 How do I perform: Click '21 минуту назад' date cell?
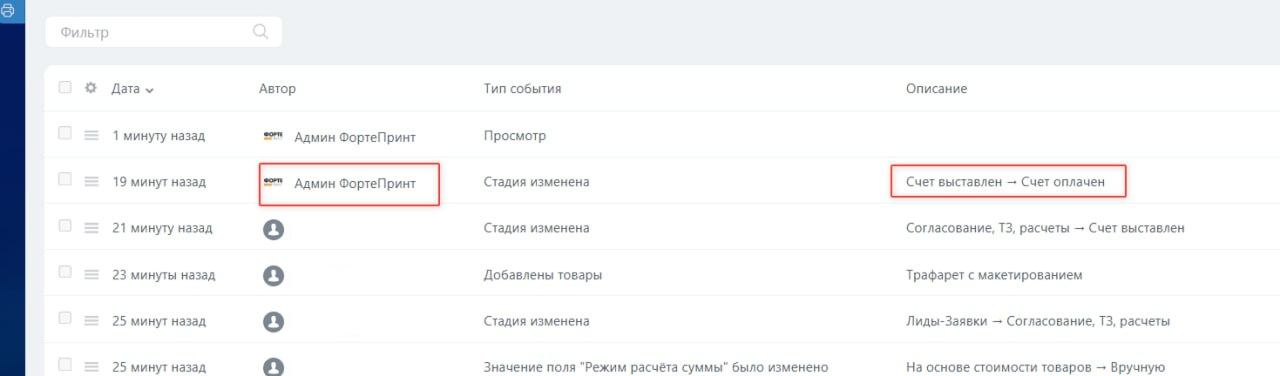[162, 228]
